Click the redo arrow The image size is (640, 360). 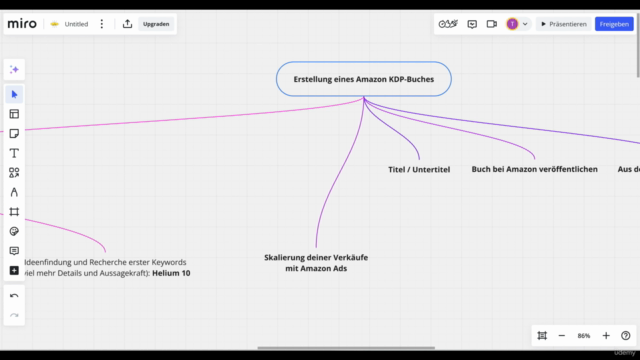[14, 316]
